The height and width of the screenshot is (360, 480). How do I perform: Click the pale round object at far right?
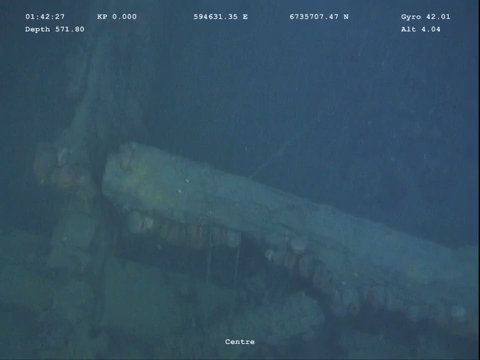458,313
